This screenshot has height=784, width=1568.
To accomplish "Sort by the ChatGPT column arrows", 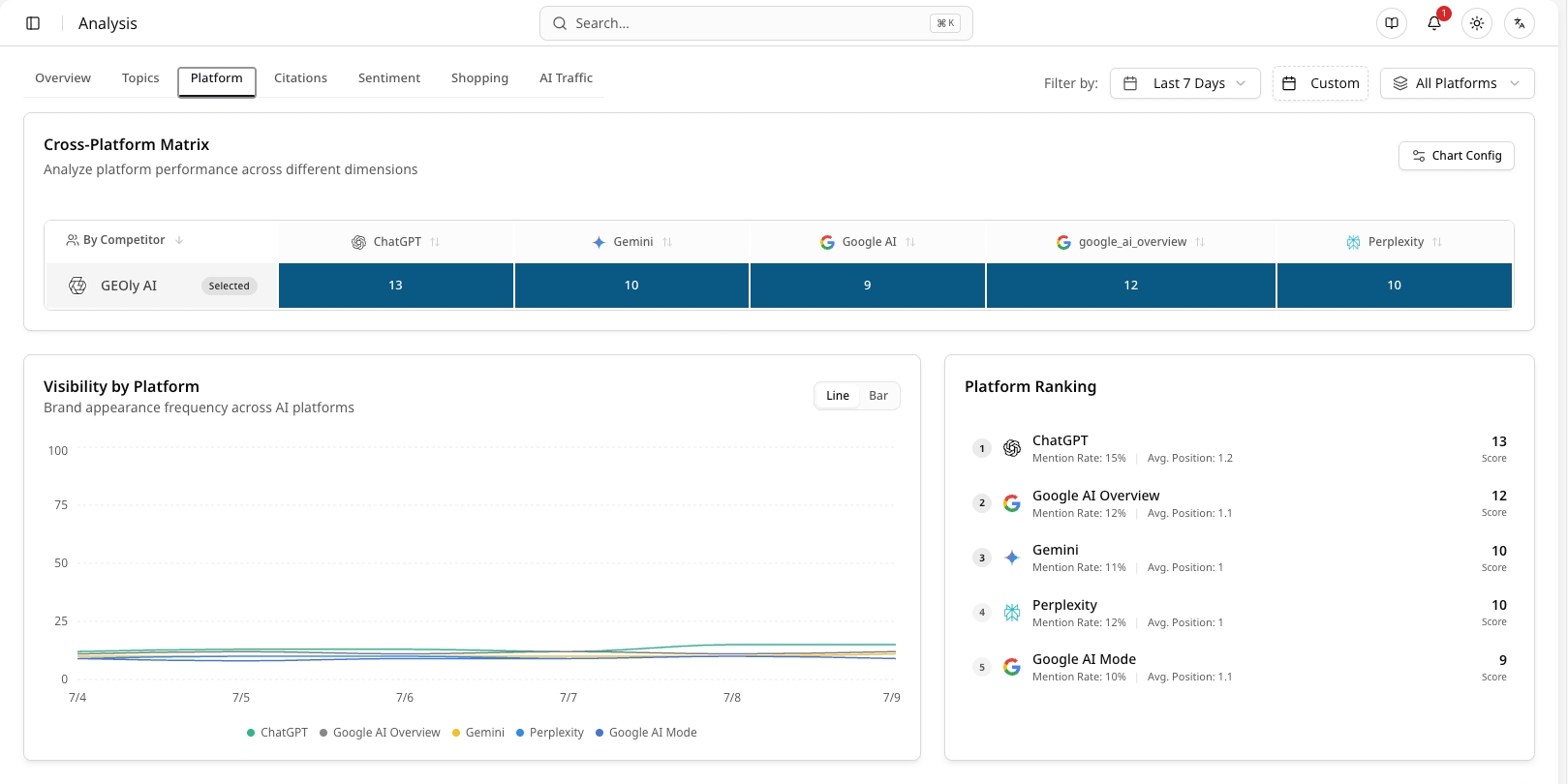I will pos(435,242).
